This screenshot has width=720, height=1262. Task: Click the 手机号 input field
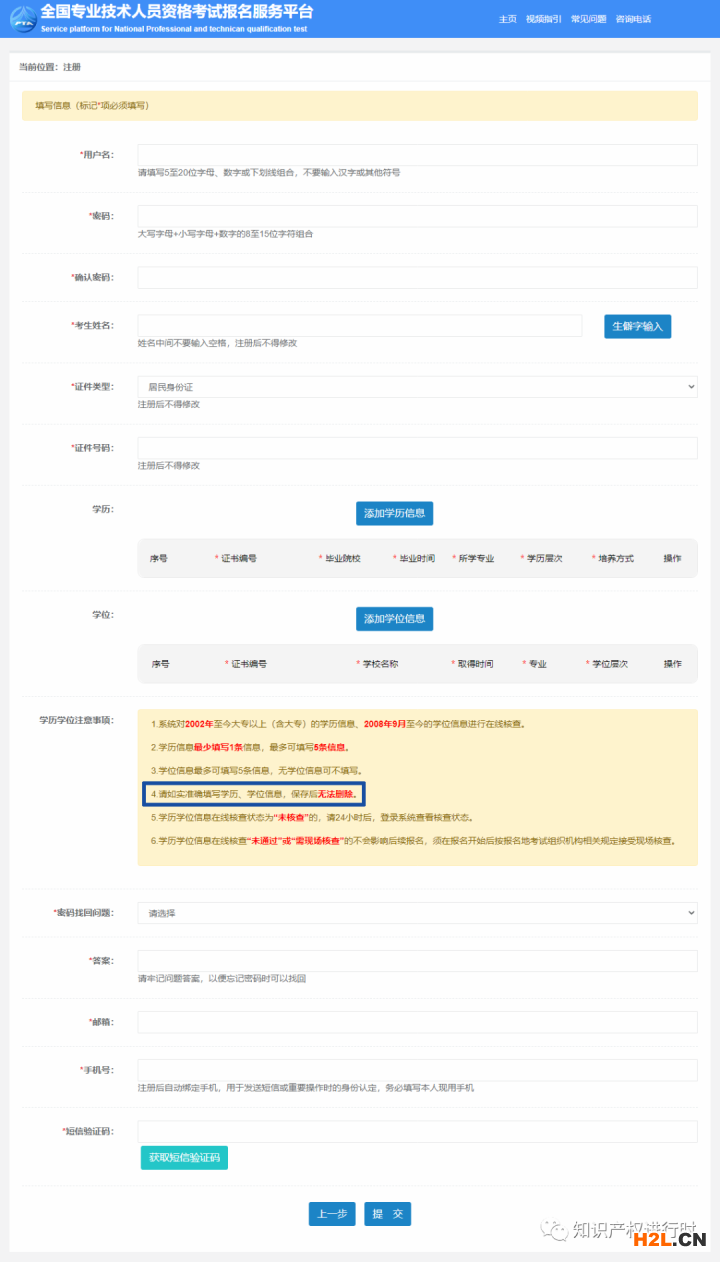[x=417, y=1070]
